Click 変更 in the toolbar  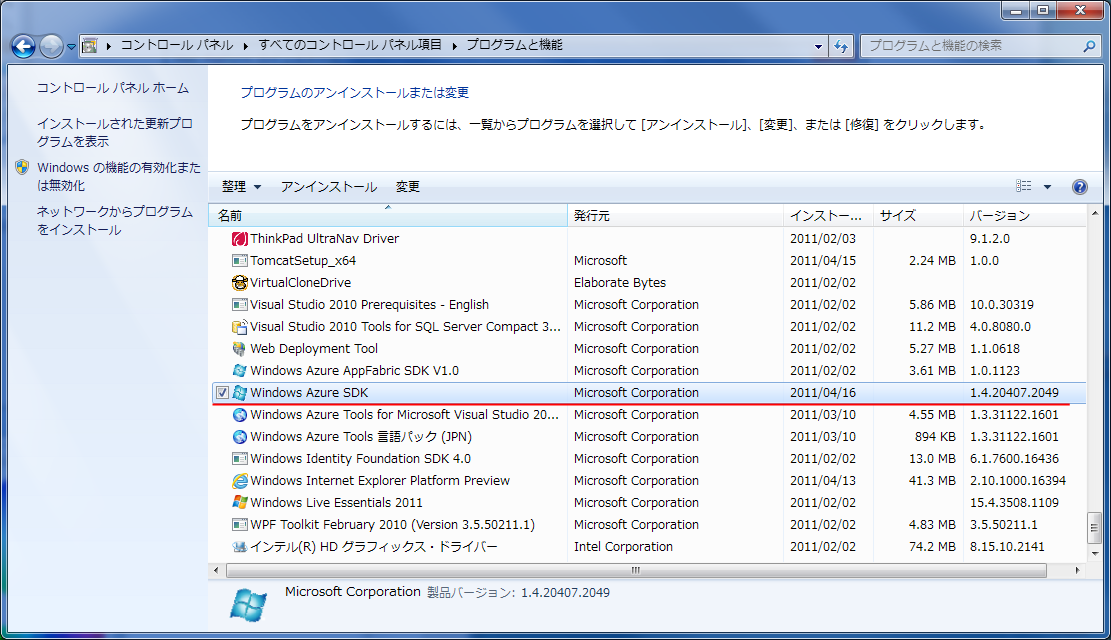(x=407, y=187)
